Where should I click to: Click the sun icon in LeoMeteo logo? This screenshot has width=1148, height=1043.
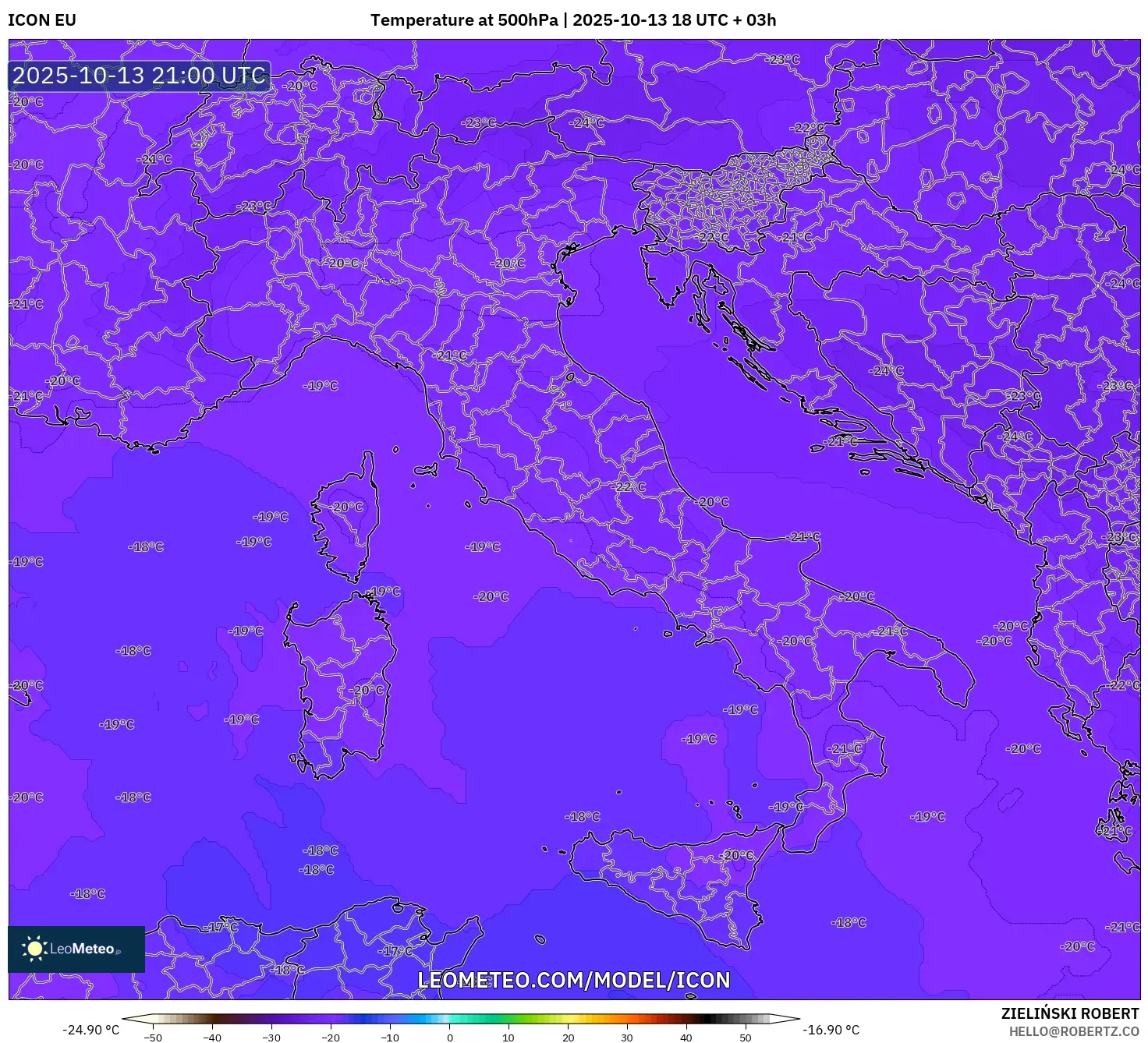34,949
